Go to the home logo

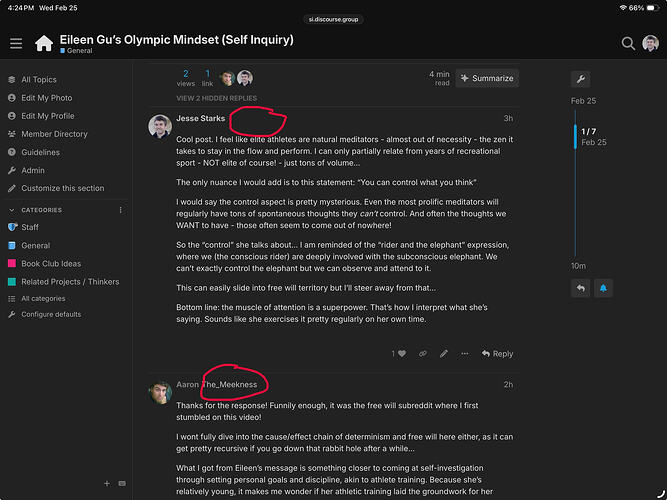(44, 43)
